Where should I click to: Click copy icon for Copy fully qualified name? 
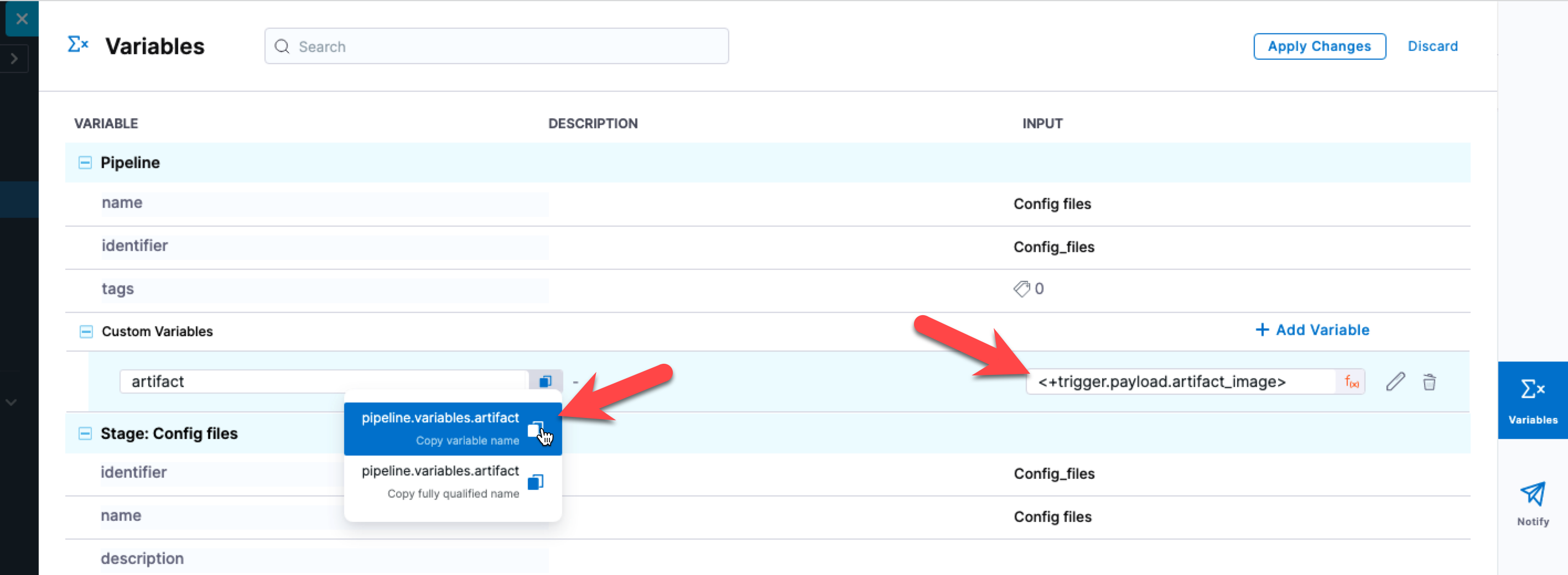tap(535, 482)
